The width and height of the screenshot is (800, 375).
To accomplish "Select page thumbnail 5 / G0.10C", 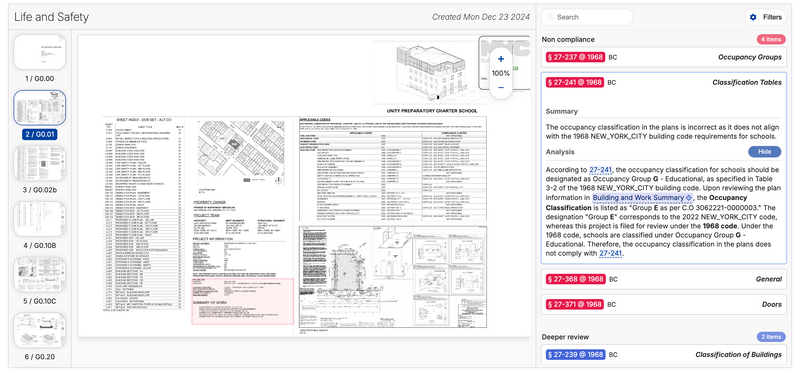I will pyautogui.click(x=40, y=274).
